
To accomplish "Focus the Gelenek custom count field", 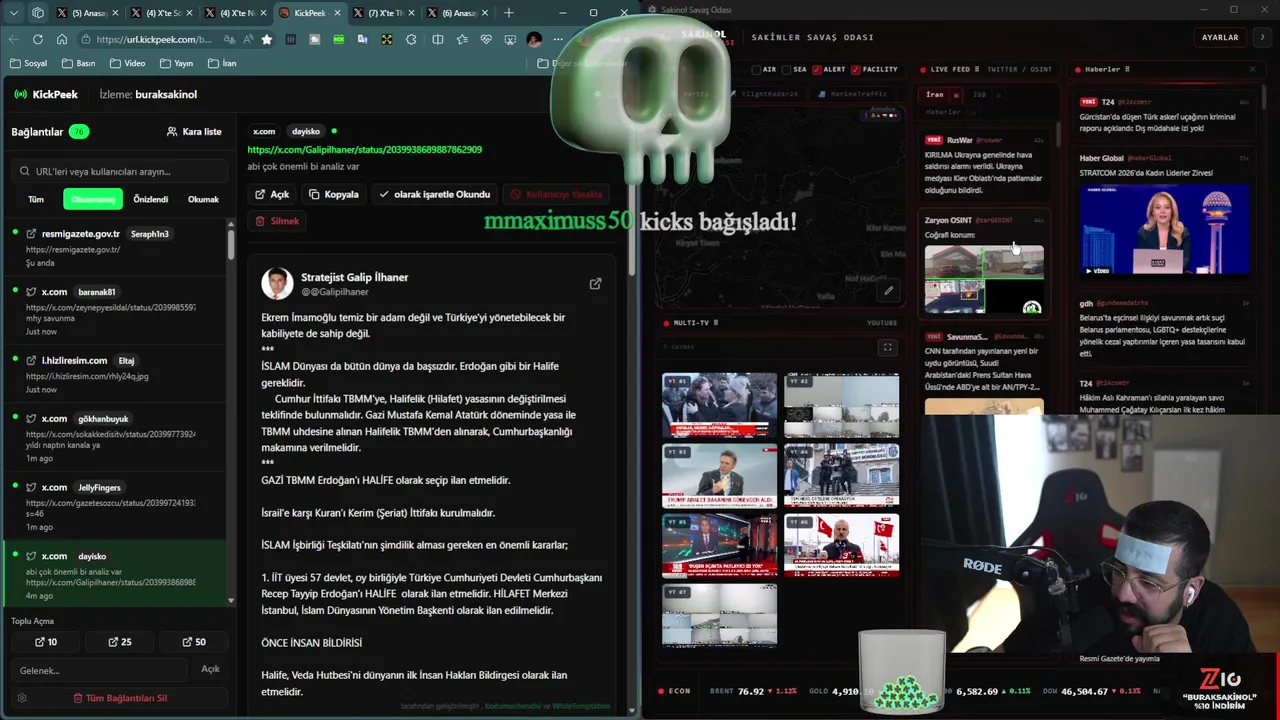I will click(99, 670).
